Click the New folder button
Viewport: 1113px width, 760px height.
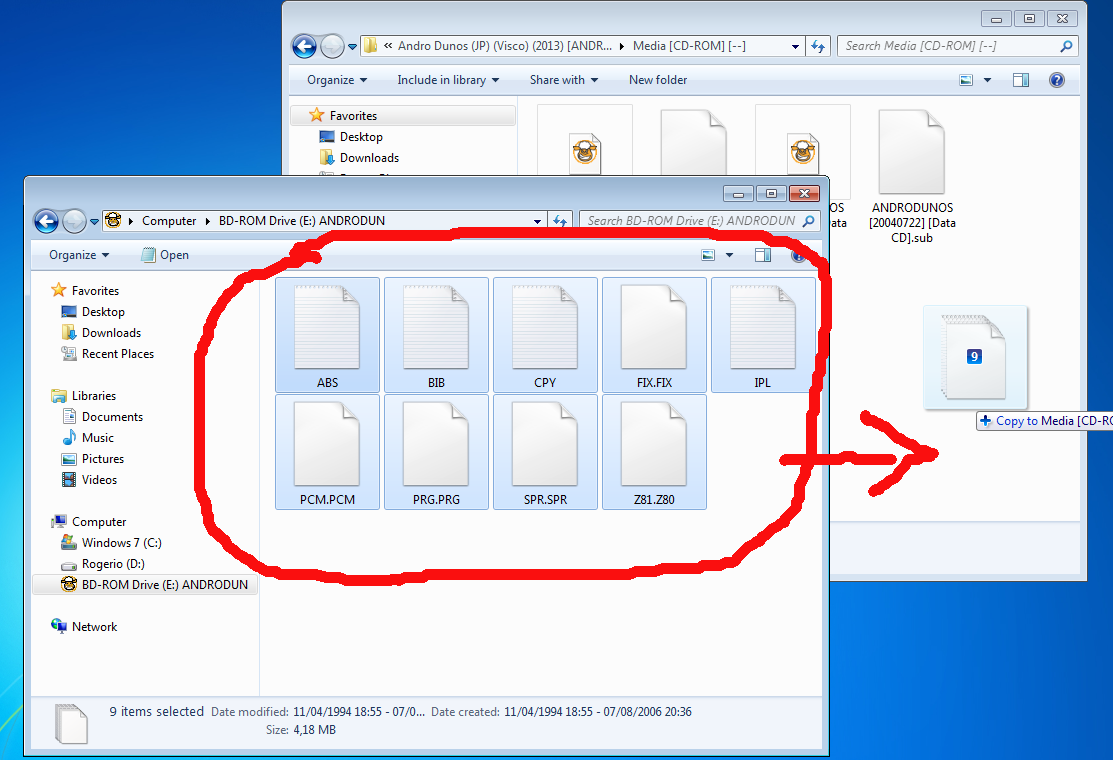click(658, 80)
